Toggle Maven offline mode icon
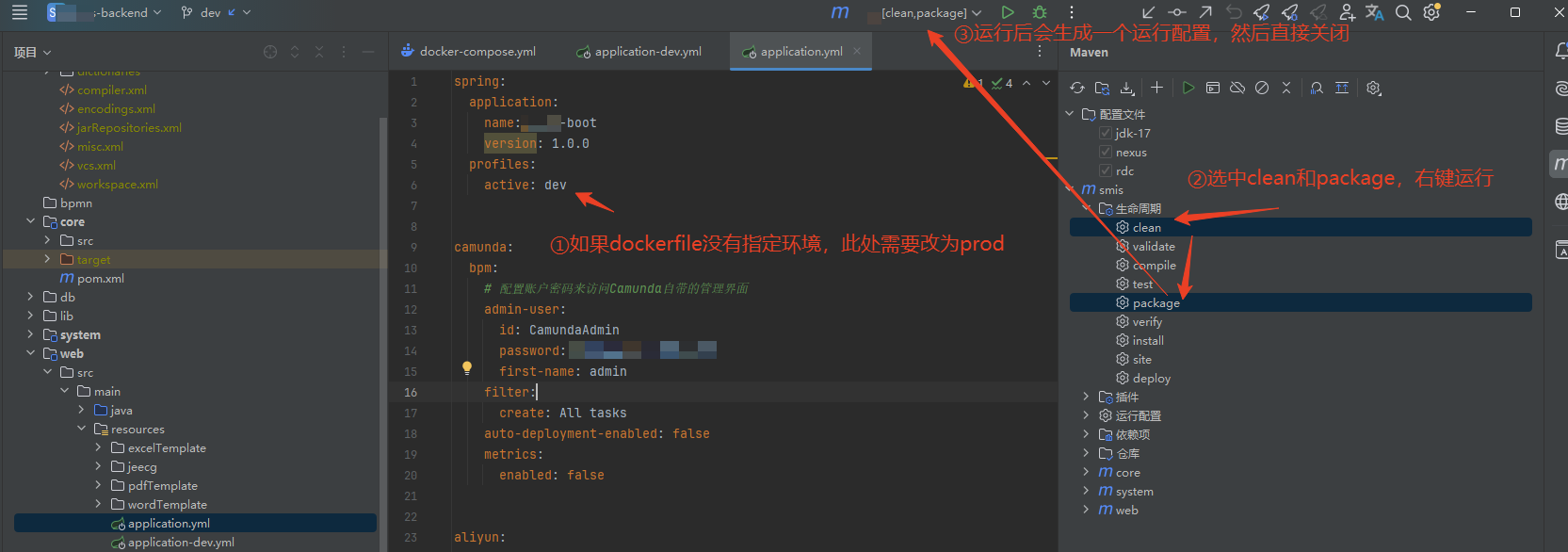Screen dimensions: 1568x552 point(1237,88)
